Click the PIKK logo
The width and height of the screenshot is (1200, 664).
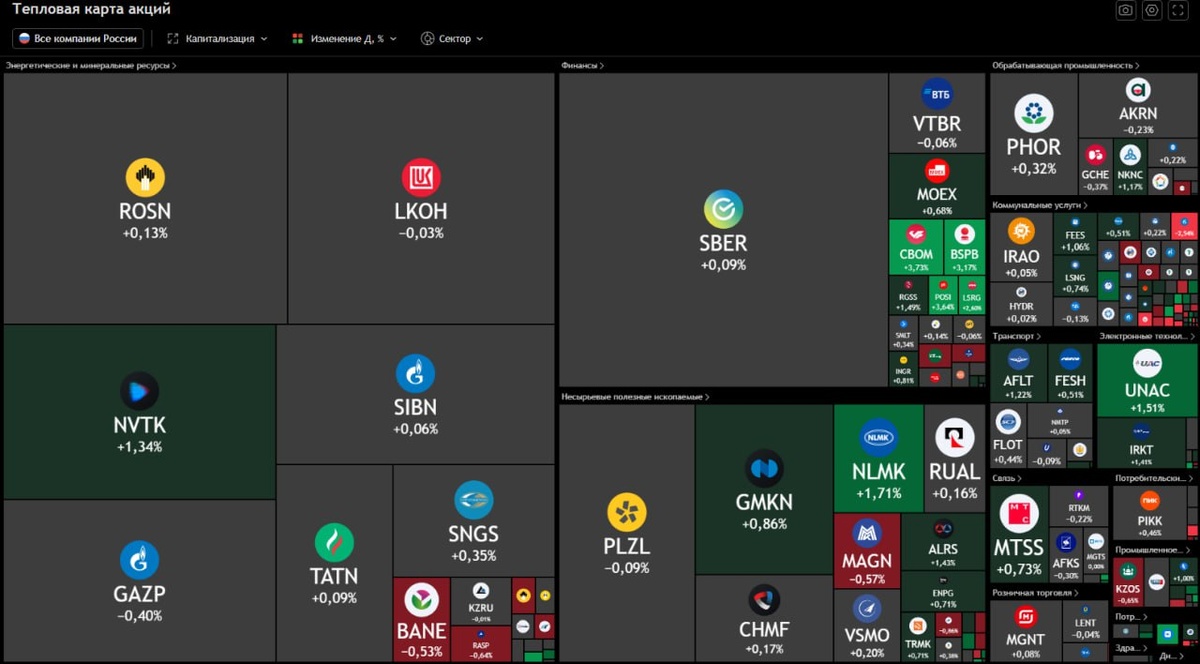coord(1150,500)
